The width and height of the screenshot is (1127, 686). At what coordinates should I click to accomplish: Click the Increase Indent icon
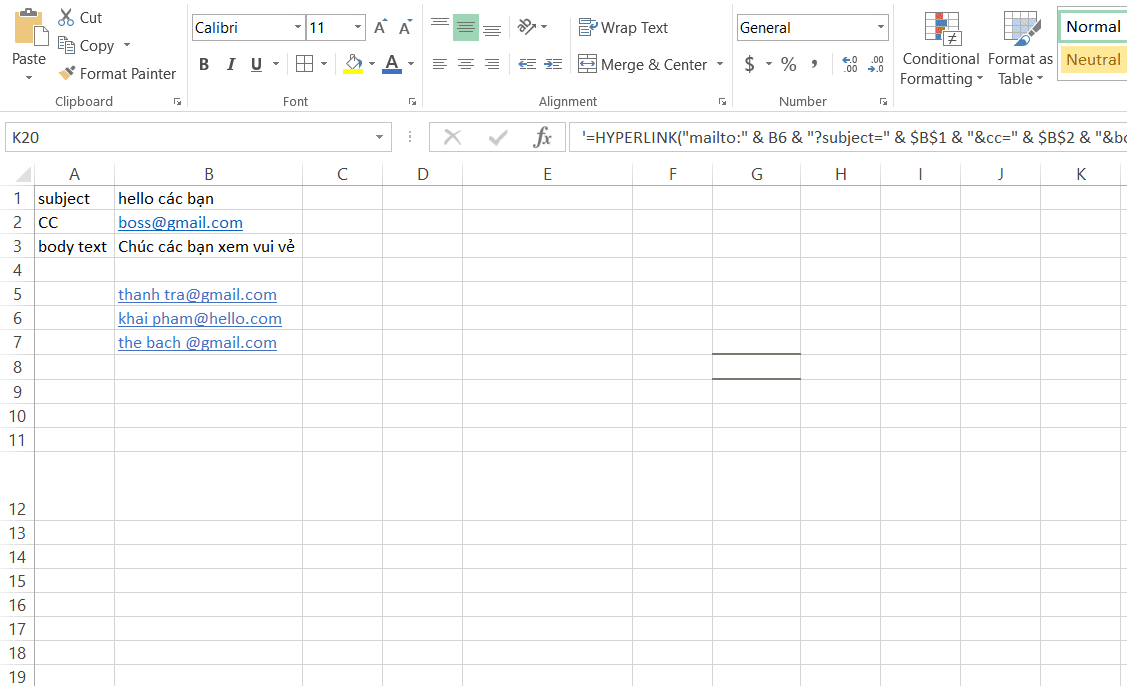point(553,64)
